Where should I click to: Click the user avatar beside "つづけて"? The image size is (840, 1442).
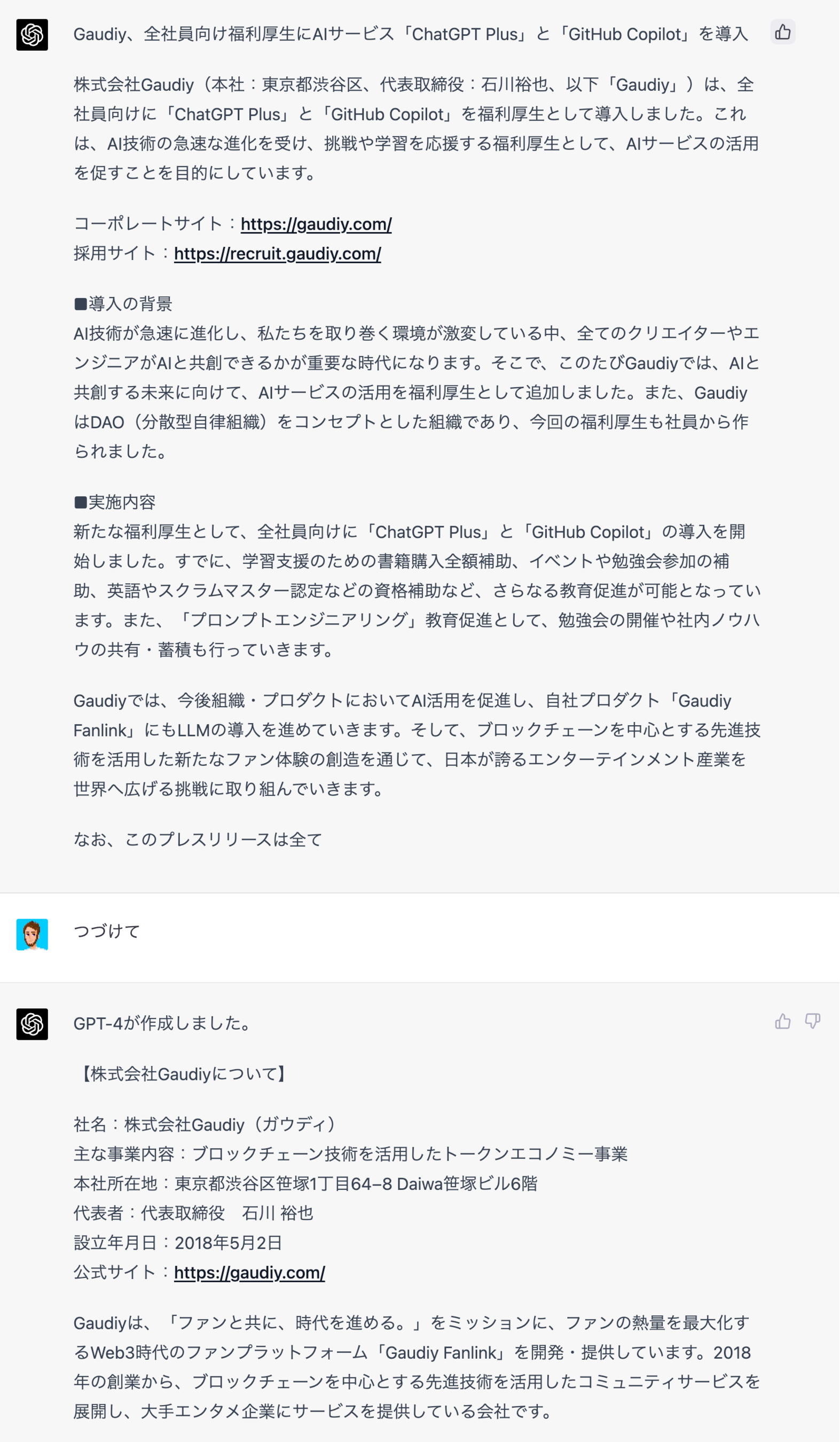(x=32, y=935)
